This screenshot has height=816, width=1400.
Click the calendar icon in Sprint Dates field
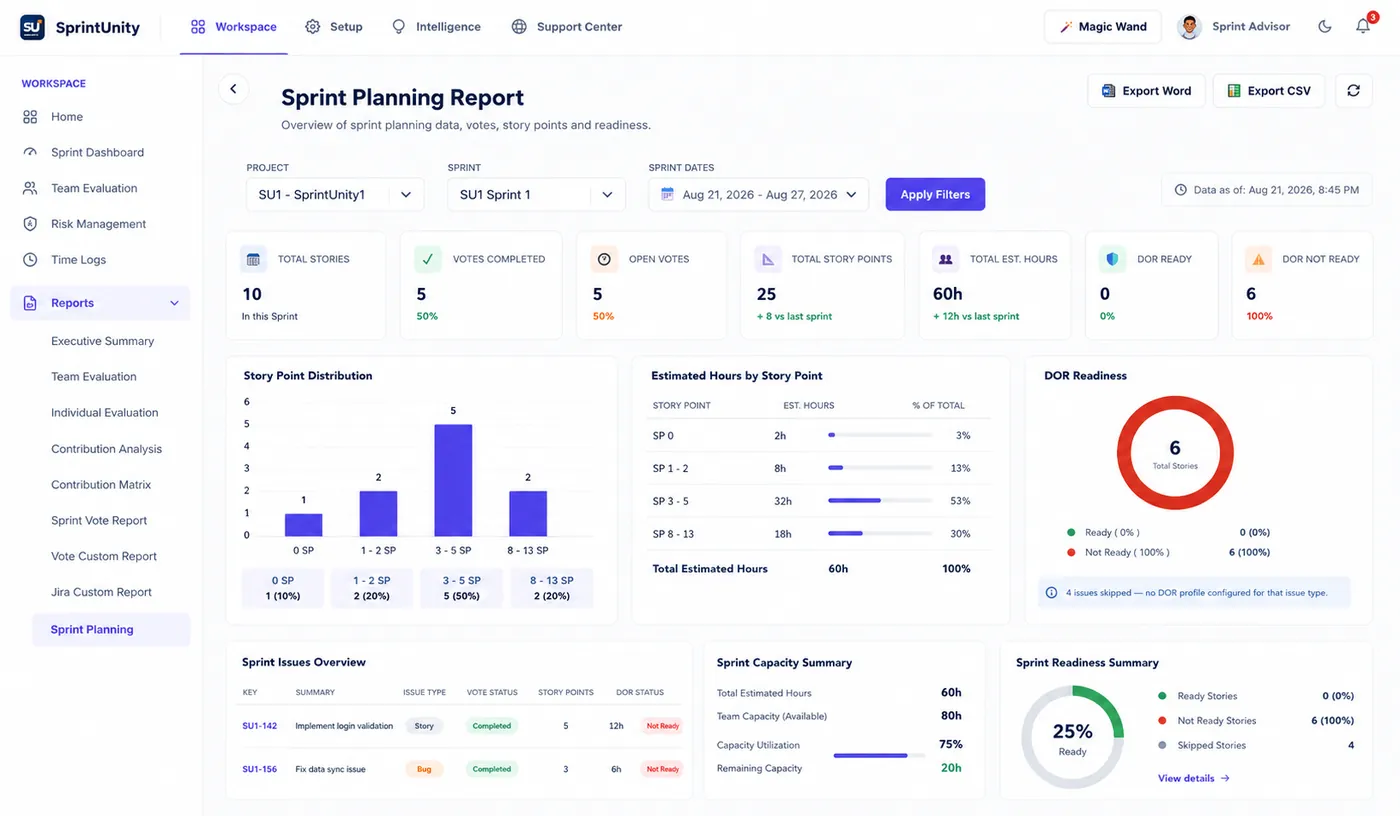coord(667,195)
